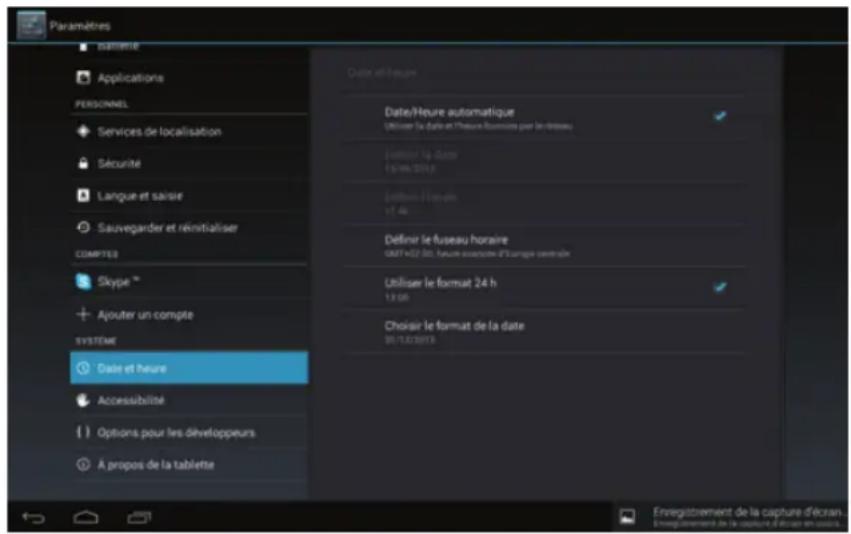Tap the Paramètres app icon in header

(x=31, y=26)
